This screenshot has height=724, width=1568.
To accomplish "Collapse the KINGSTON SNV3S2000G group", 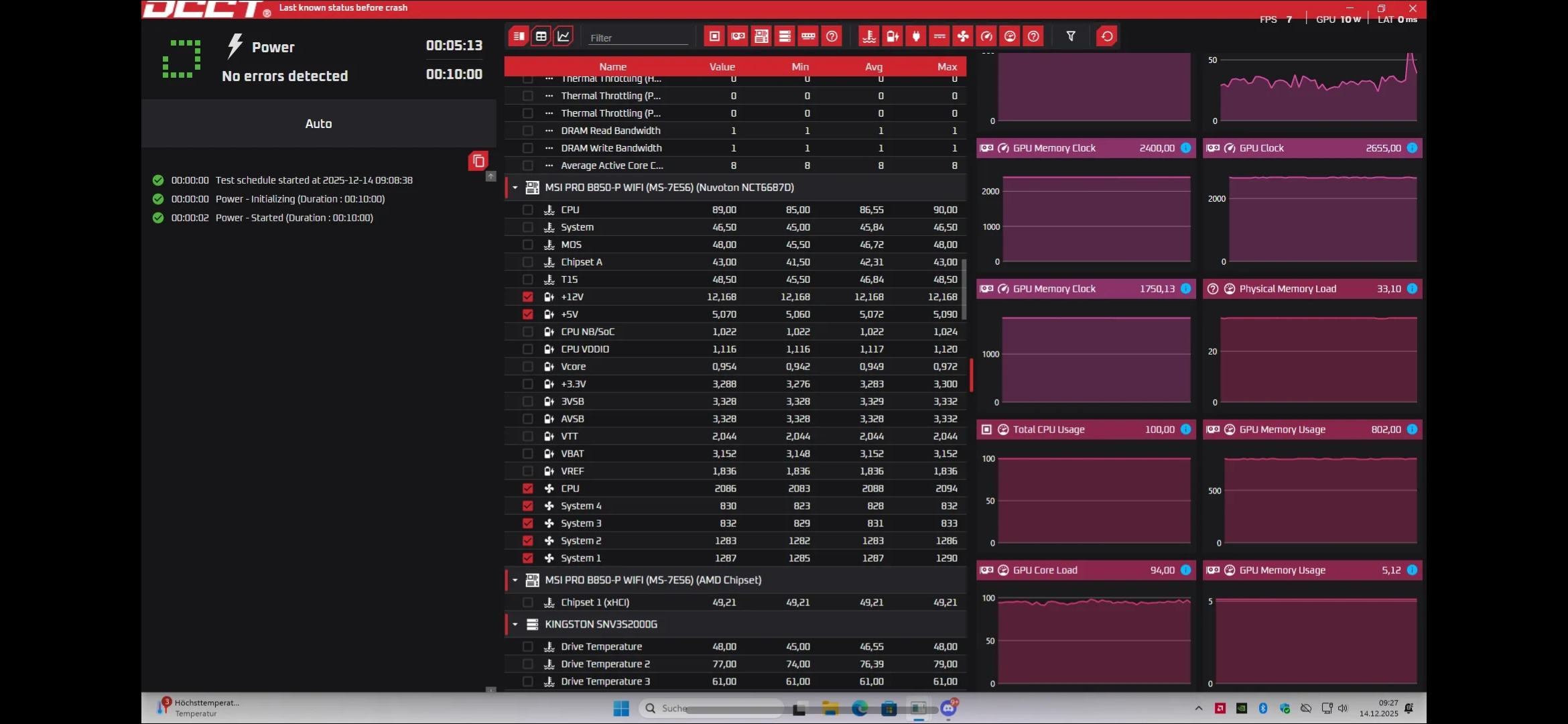I will pyautogui.click(x=515, y=625).
